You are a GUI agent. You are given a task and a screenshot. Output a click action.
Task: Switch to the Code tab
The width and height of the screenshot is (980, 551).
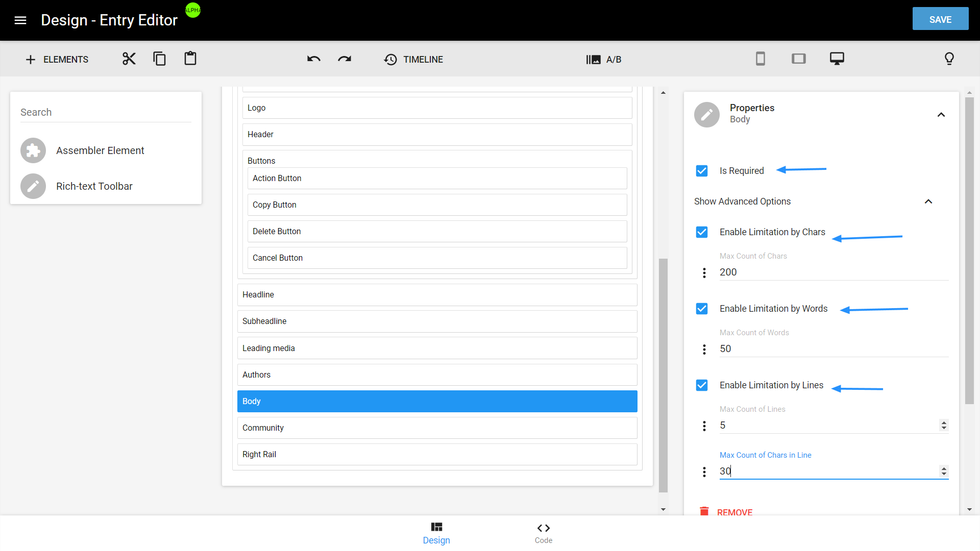pyautogui.click(x=543, y=533)
